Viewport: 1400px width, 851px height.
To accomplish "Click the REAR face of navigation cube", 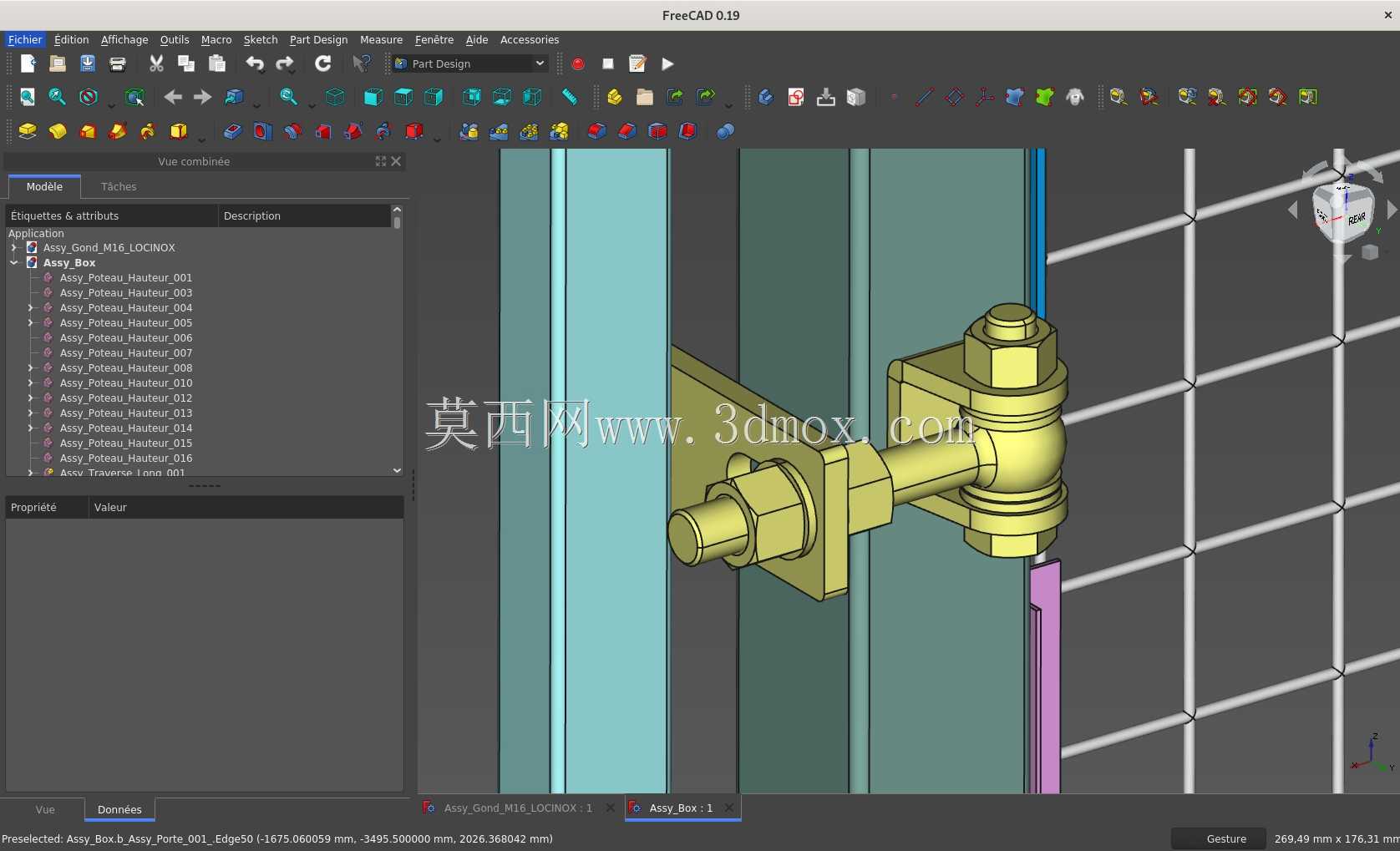I will click(1355, 219).
